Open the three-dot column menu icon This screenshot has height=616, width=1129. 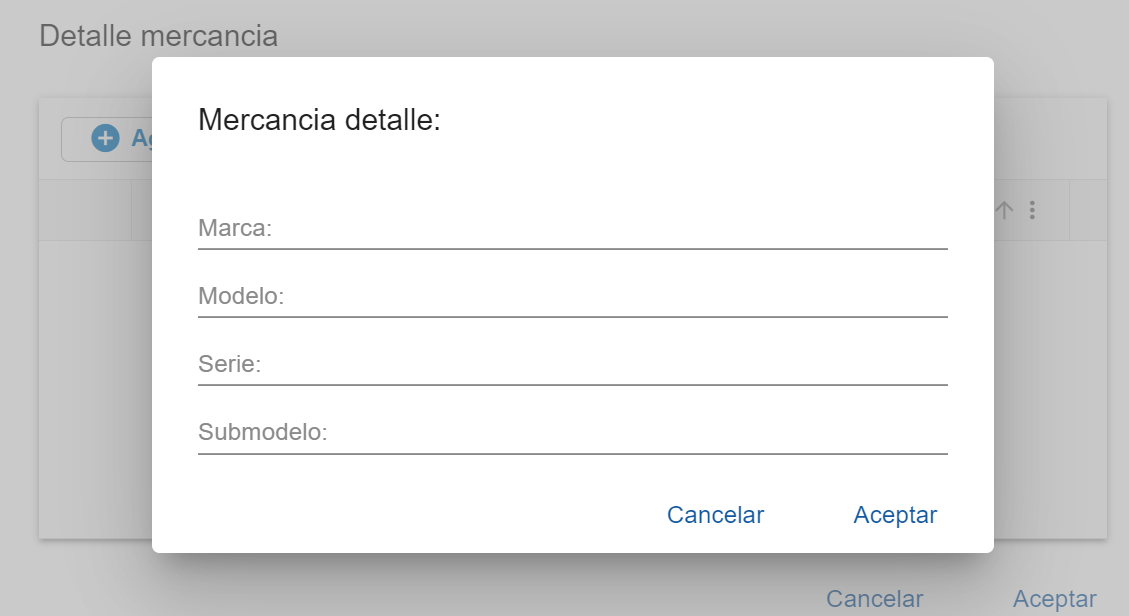(1033, 210)
